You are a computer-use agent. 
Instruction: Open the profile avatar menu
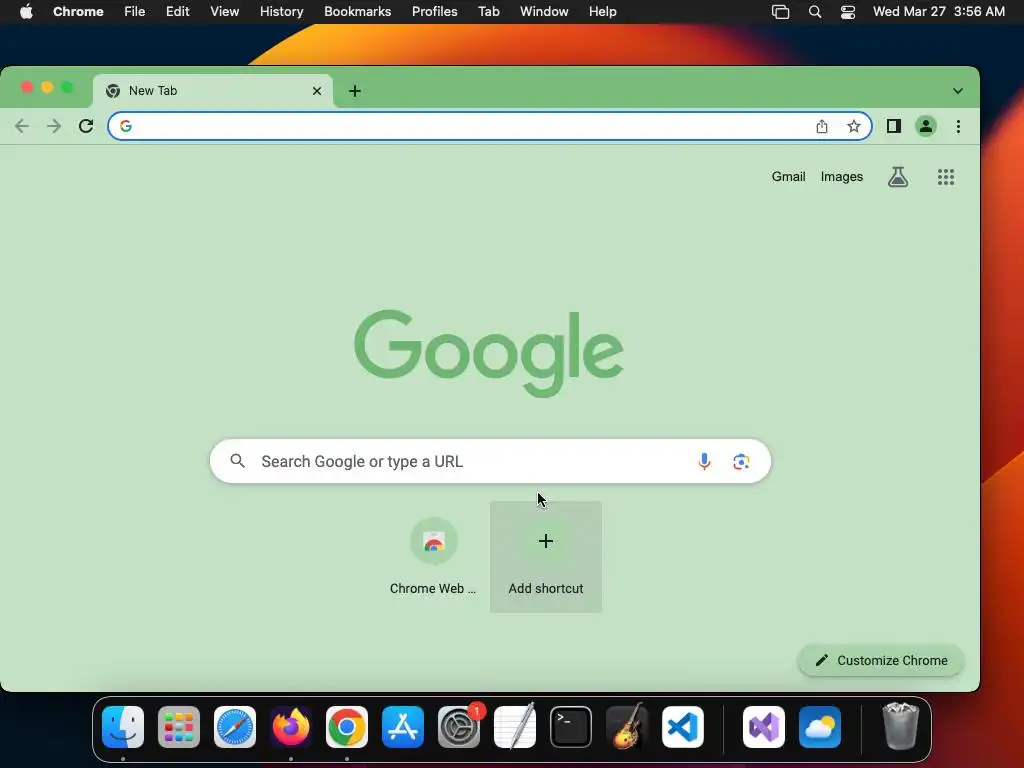(926, 126)
